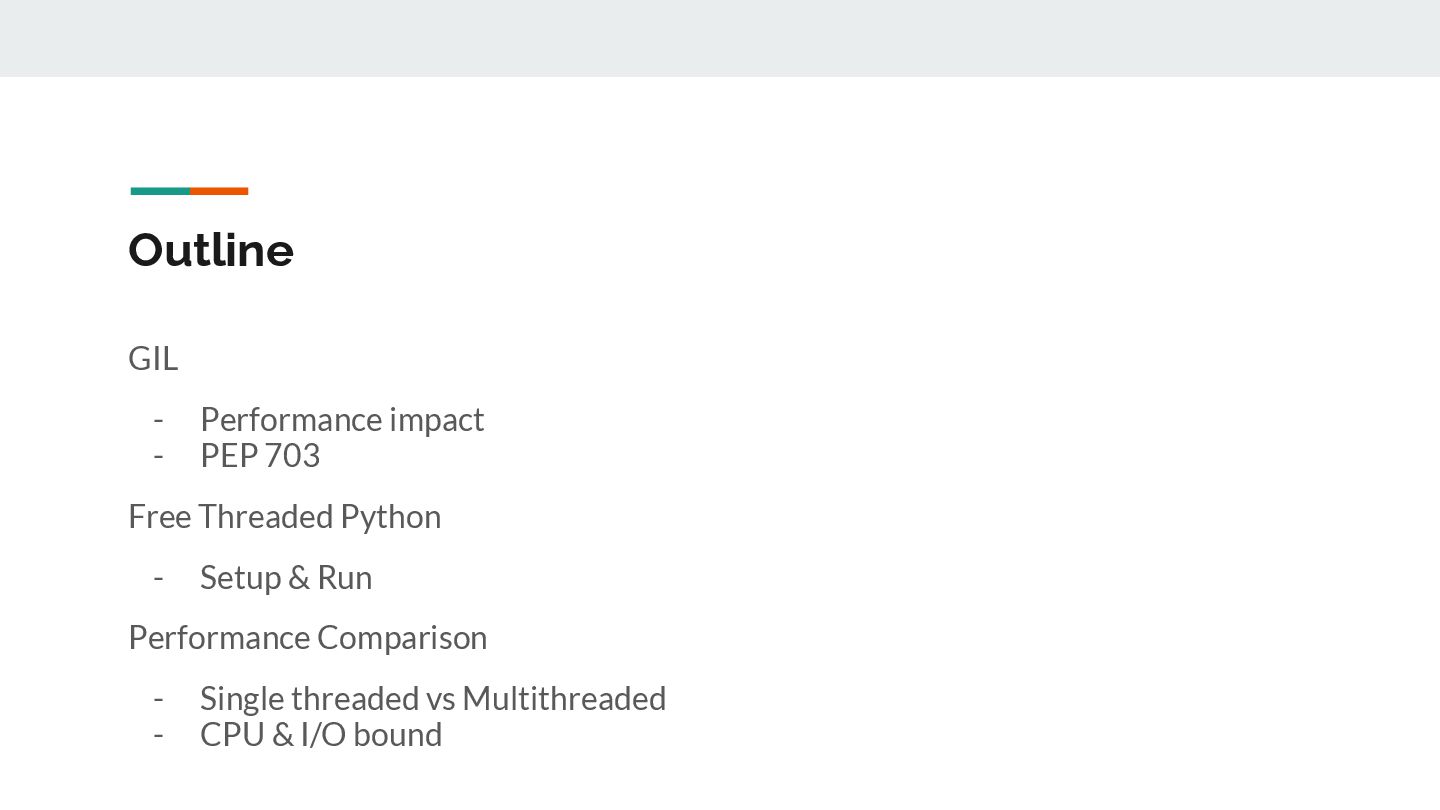Select the "Setup & Run" bullet text
Viewport: 1440px width, 810px height.
[x=286, y=577]
